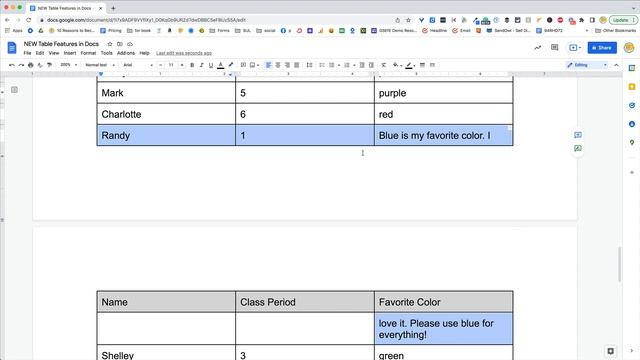Increase the font size
Viewport: 640px width, 360px height.
tap(182, 65)
